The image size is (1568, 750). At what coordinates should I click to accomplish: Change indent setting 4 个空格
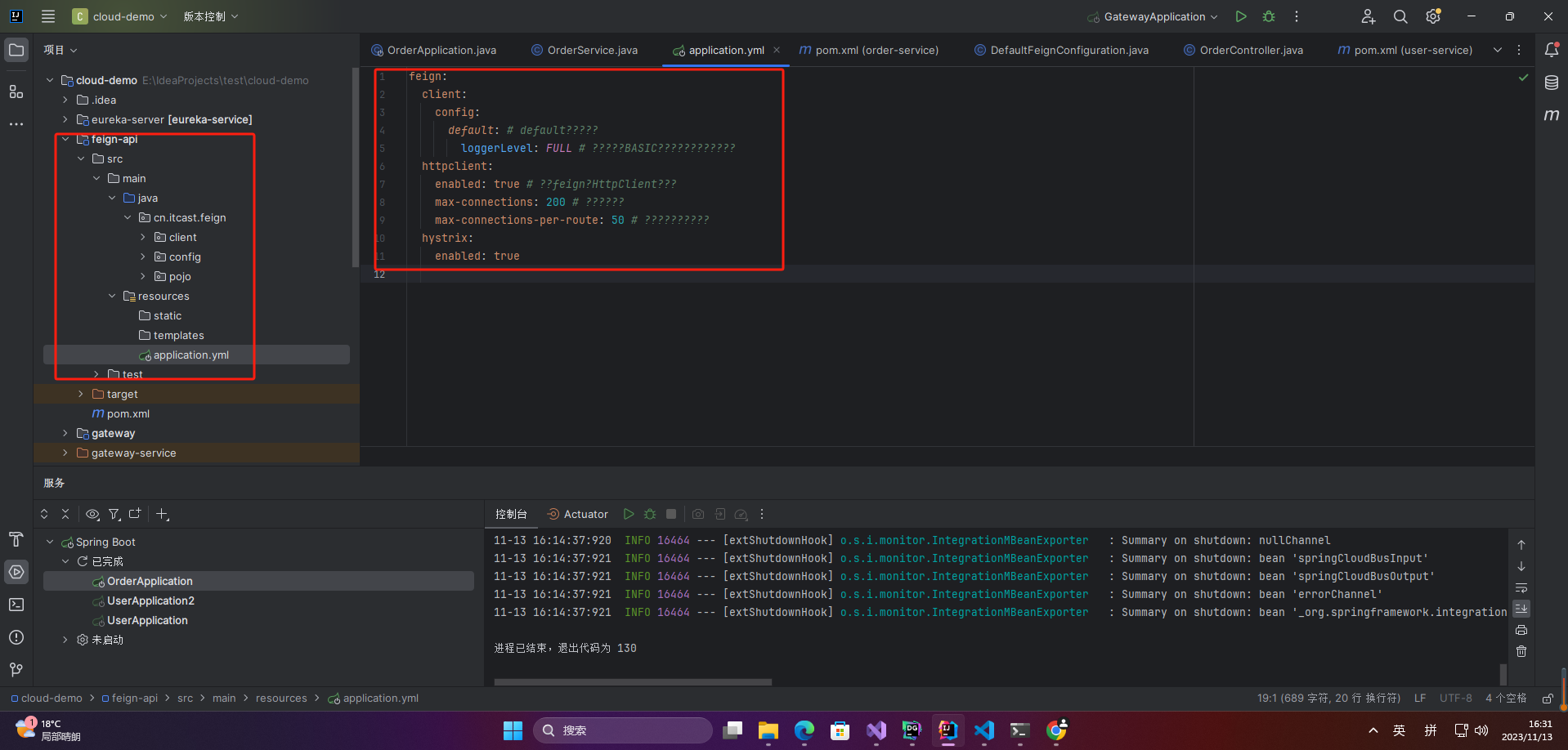coord(1506,699)
